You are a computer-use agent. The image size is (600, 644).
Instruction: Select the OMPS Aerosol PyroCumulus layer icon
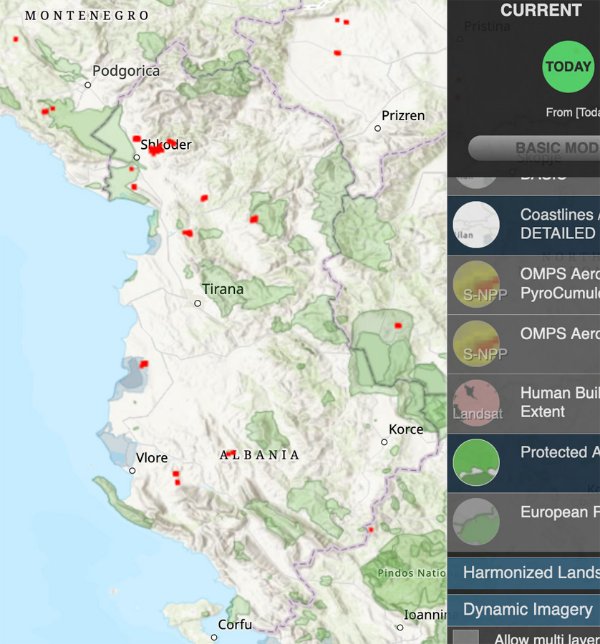(x=476, y=284)
